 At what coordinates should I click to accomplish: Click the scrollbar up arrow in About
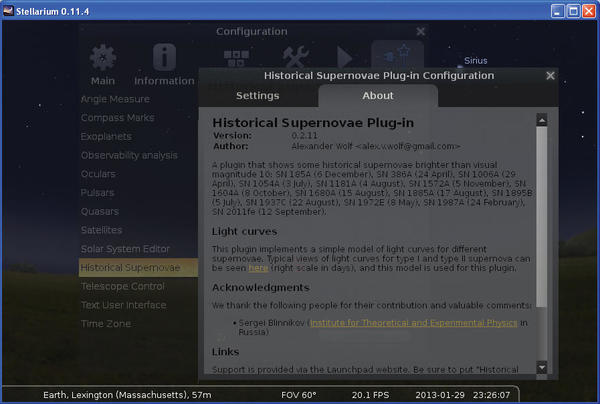[541, 120]
